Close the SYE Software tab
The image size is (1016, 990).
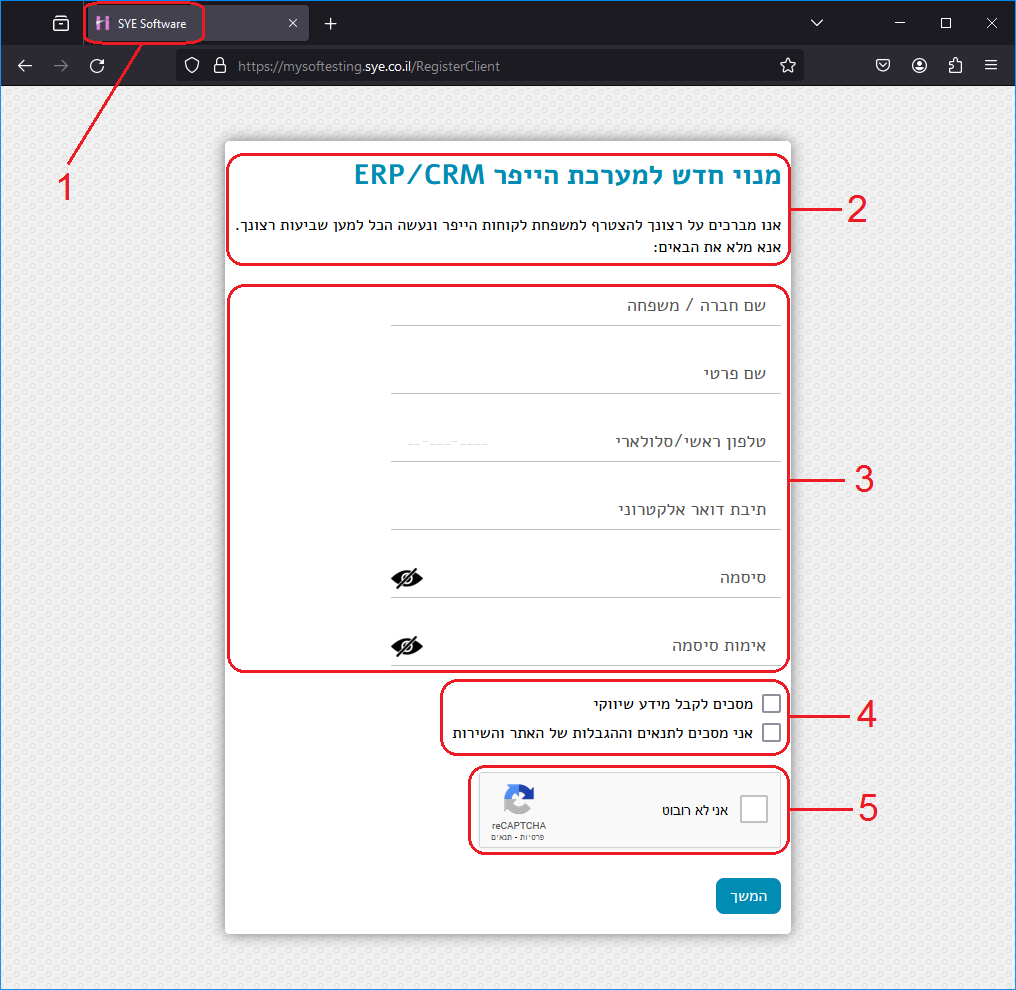coord(293,23)
